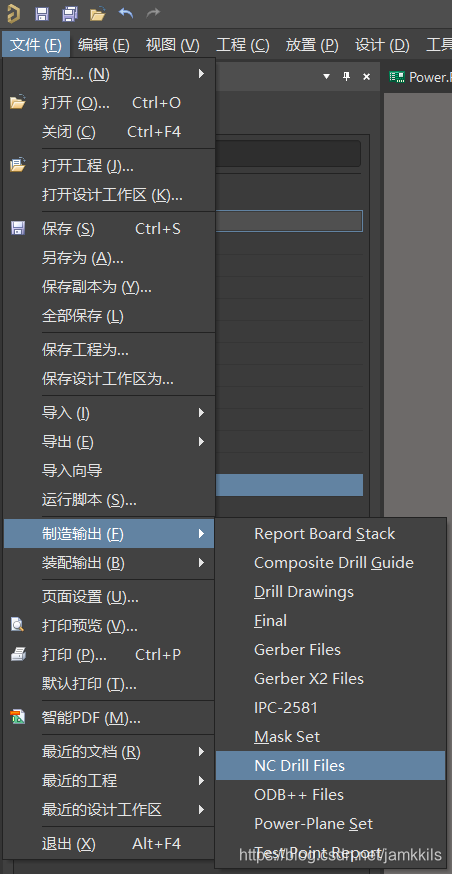Choose 运行脚本 (S)...

click(109, 500)
